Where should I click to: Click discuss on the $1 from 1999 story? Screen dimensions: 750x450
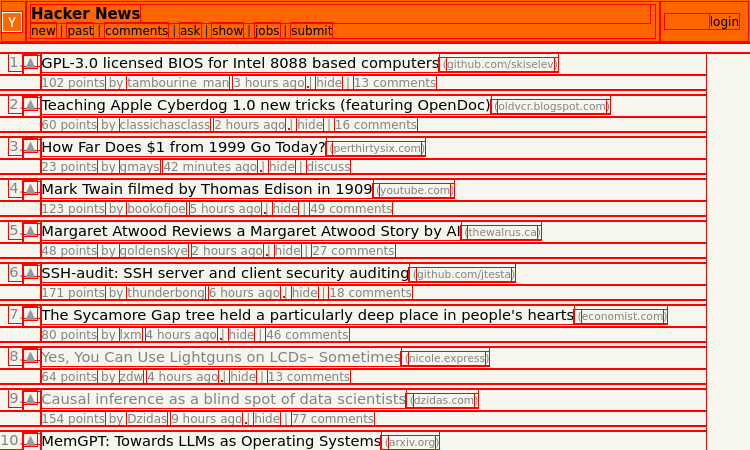[328, 167]
